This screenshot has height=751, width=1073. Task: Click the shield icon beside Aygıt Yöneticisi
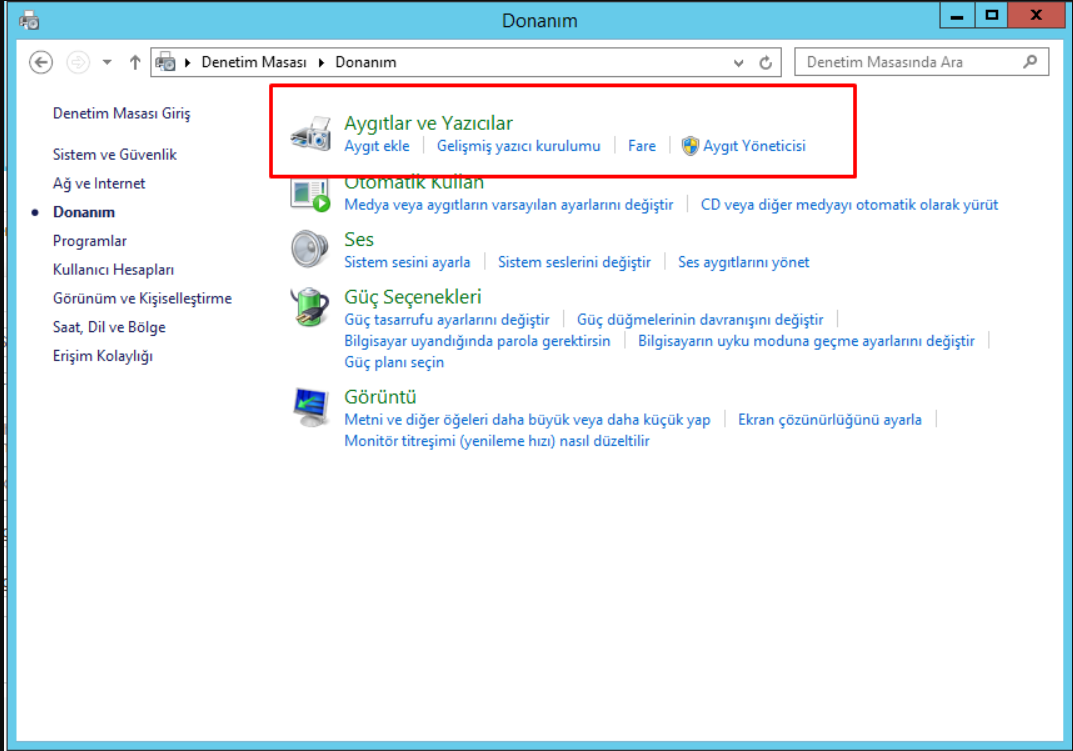pyautogui.click(x=690, y=146)
